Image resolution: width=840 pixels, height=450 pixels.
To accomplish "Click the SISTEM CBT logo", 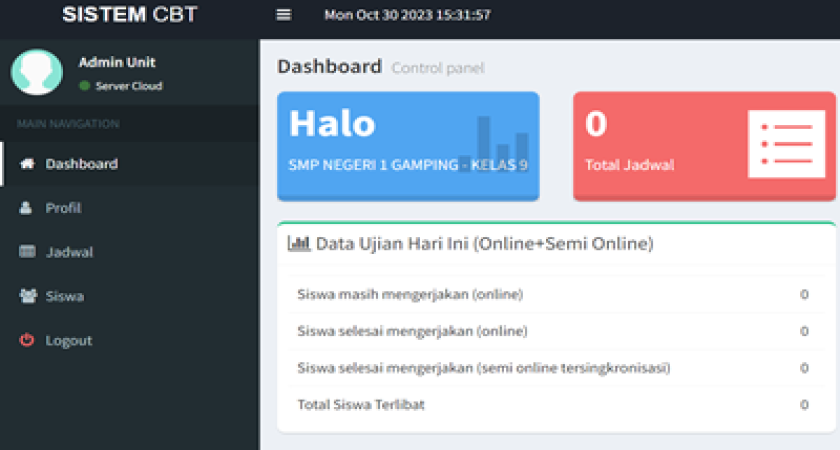I will point(129,15).
